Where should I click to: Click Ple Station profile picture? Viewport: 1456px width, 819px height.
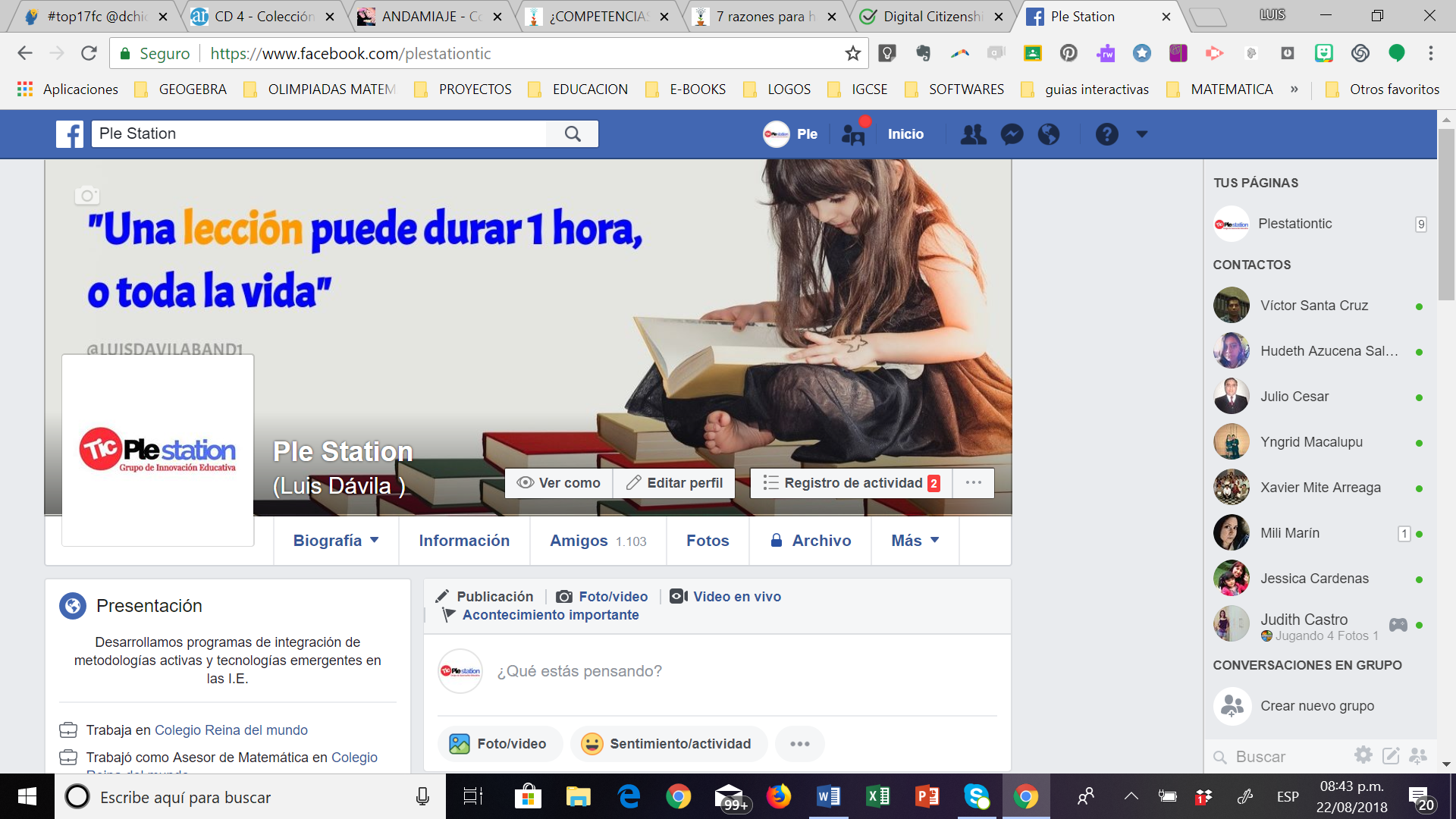pyautogui.click(x=158, y=450)
